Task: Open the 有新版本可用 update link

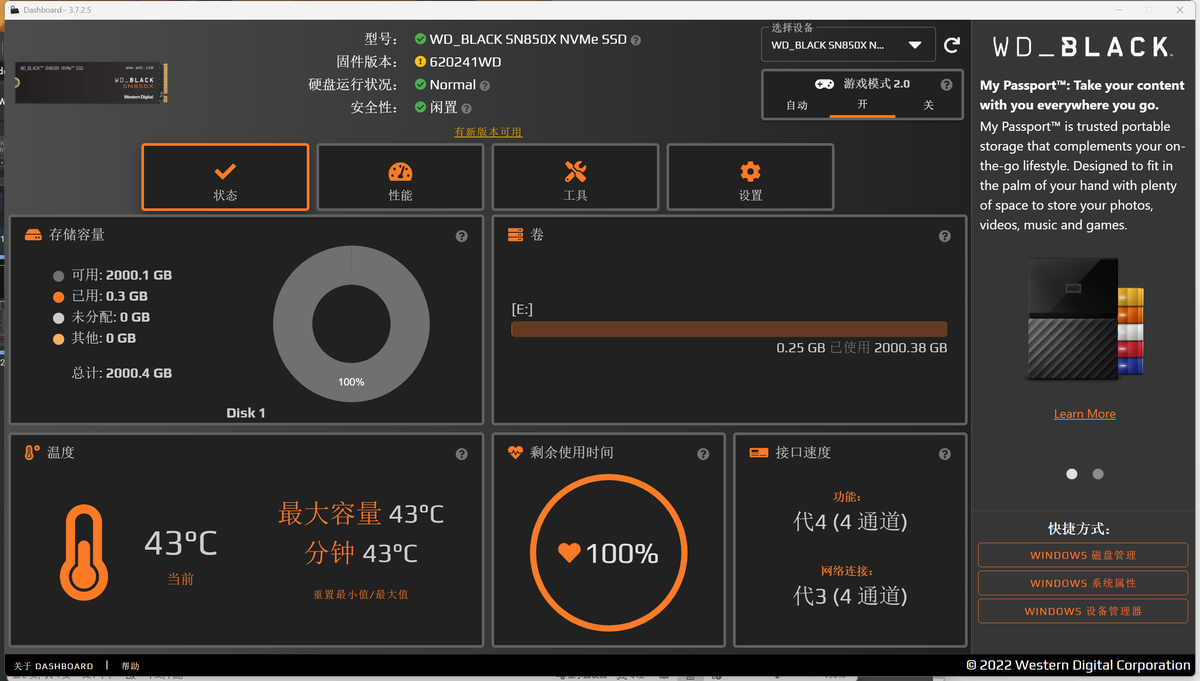Action: pos(488,132)
